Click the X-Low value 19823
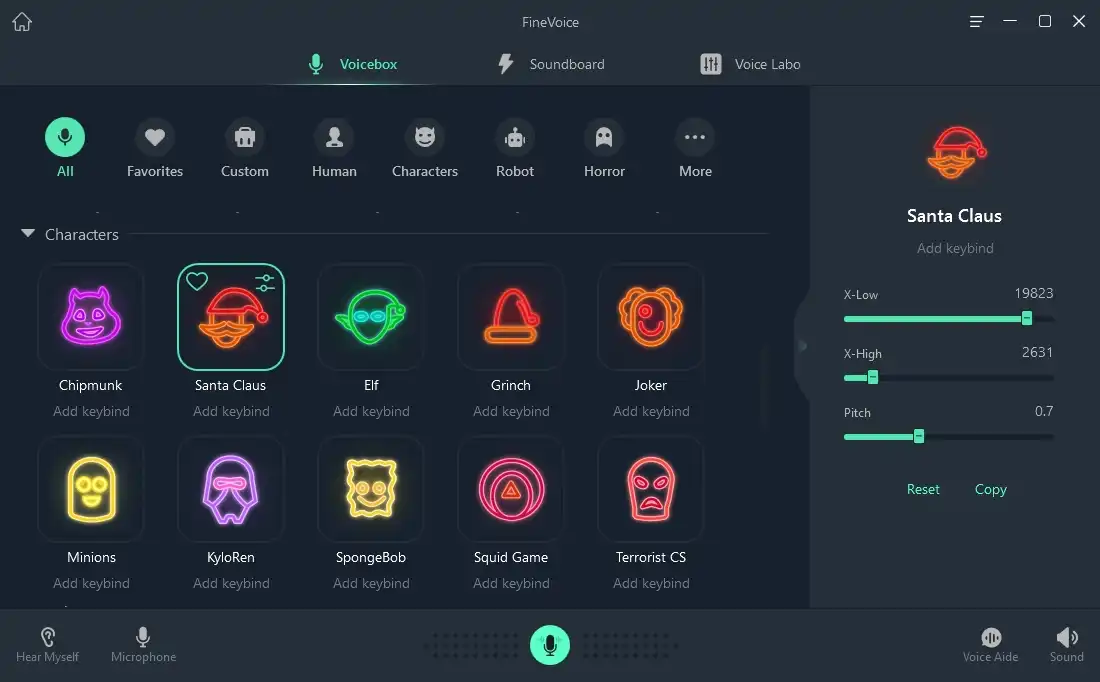 point(1033,293)
